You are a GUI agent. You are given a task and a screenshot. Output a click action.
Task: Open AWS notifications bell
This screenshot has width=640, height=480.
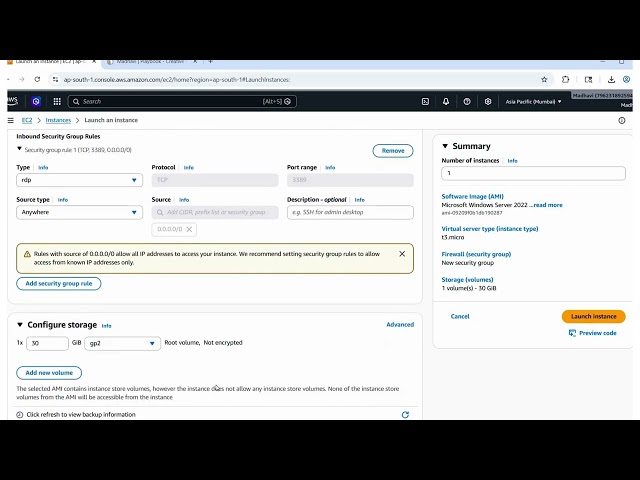point(446,101)
